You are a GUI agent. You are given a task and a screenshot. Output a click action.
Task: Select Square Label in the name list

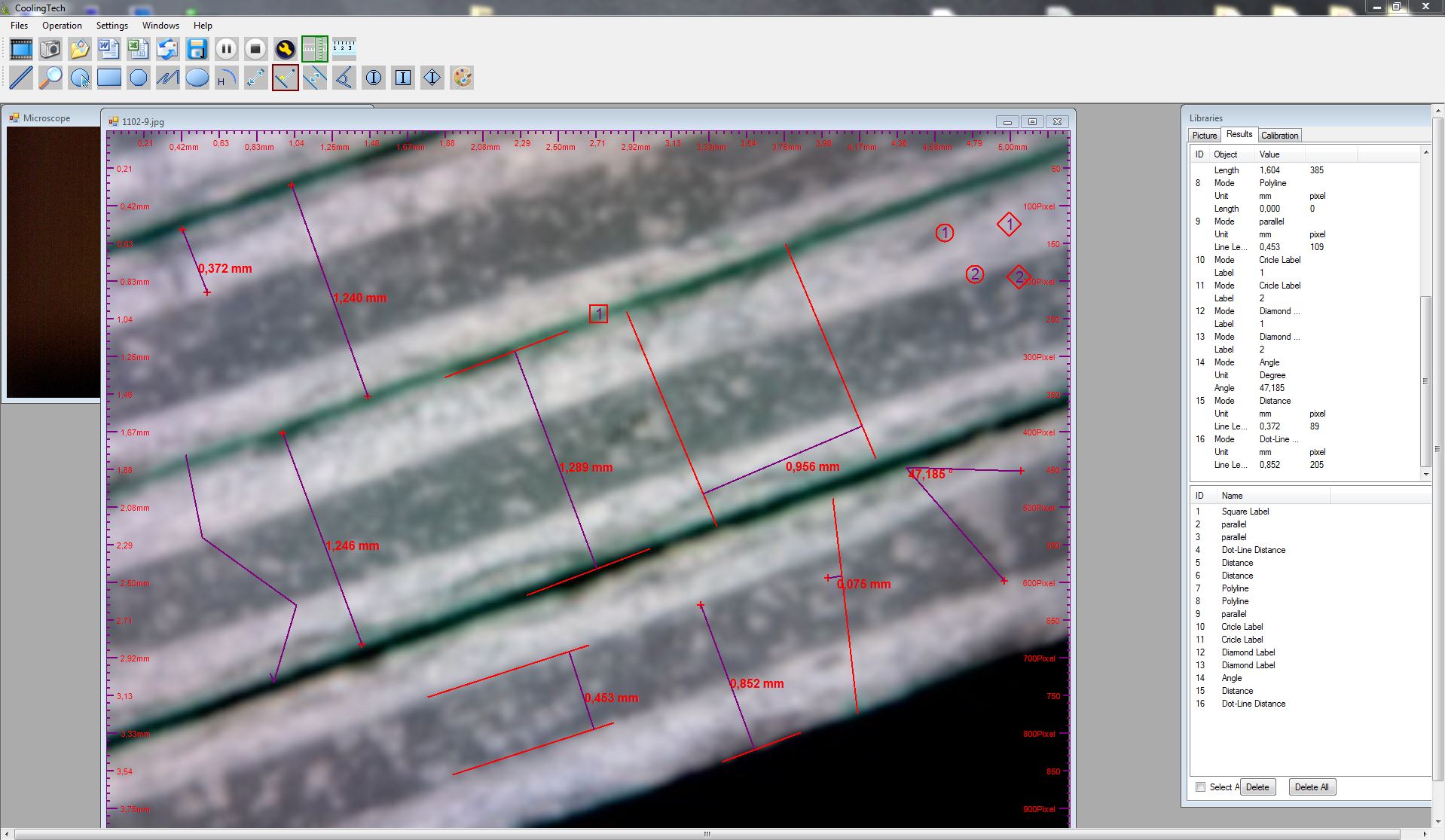[1245, 512]
